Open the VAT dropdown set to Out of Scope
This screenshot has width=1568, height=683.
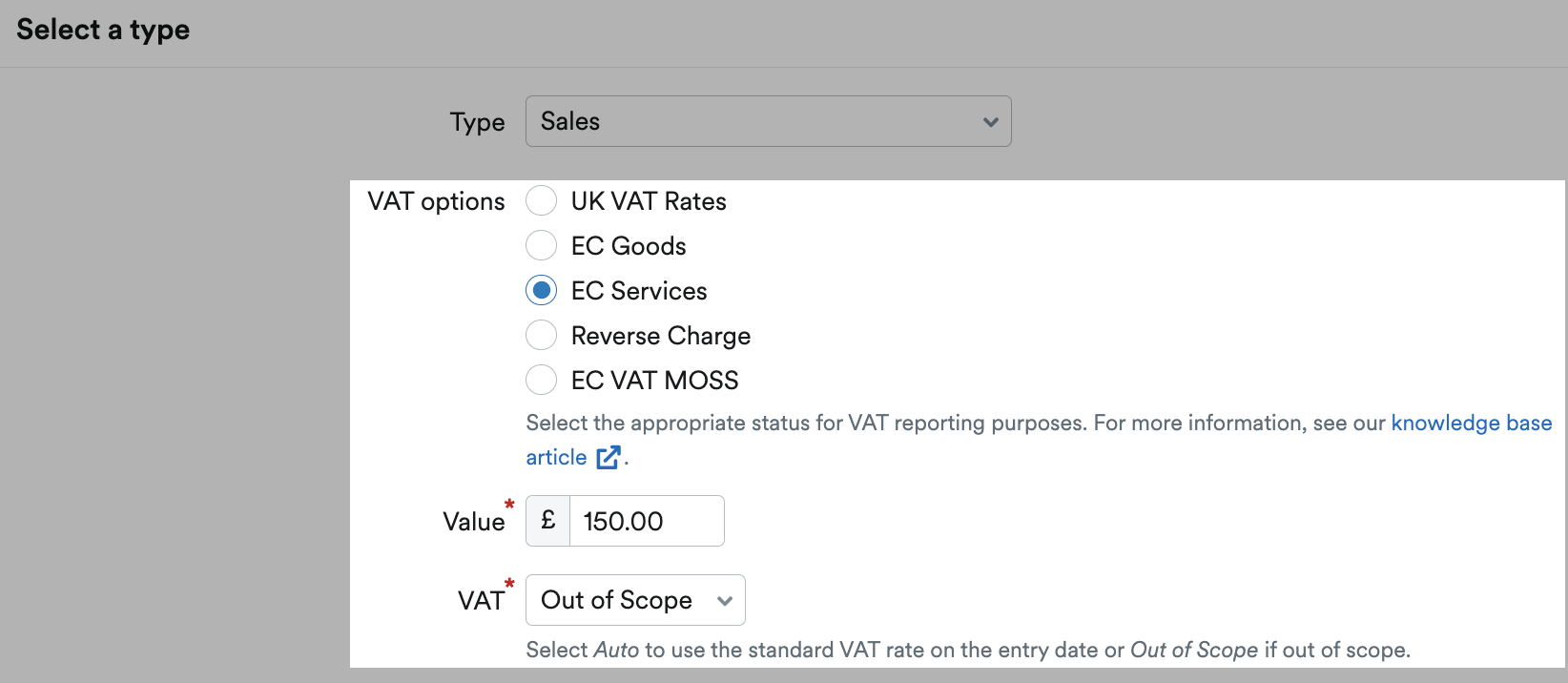(x=635, y=600)
